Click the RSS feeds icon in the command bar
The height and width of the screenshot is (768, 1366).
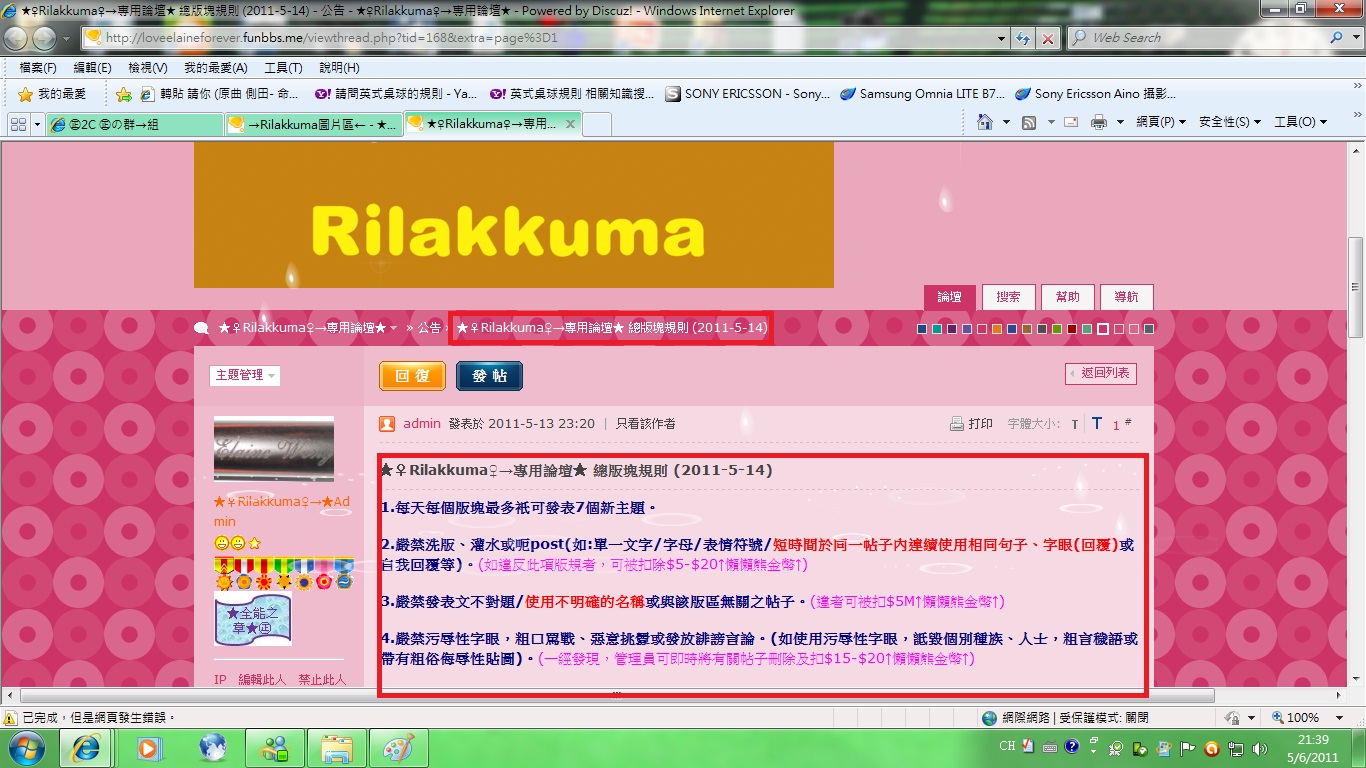point(1029,122)
